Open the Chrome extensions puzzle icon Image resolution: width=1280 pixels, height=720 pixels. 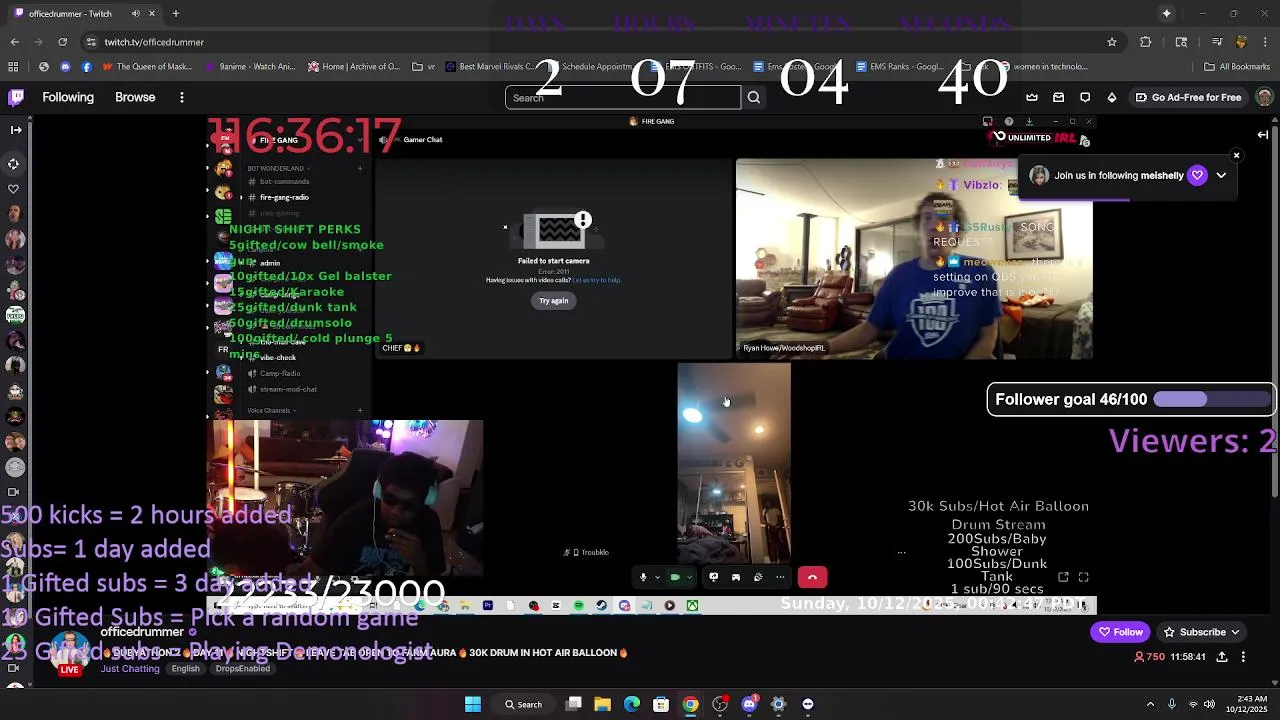coord(1146,42)
